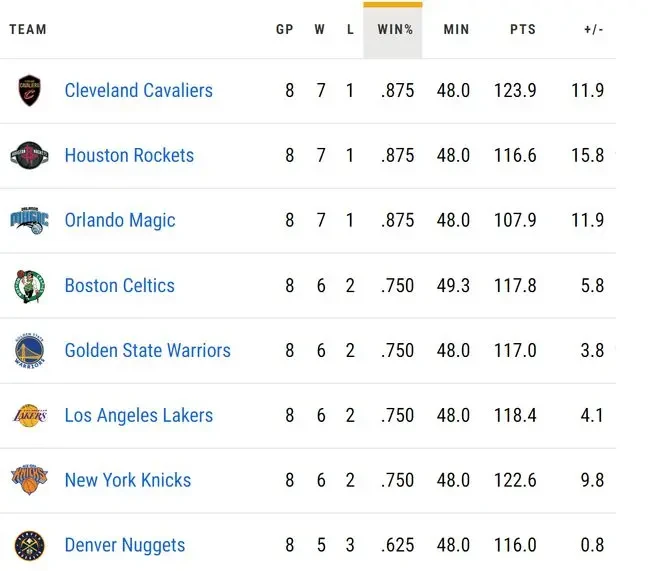Click the Boston Celtics team logo
This screenshot has width=660, height=571.
pos(29,286)
